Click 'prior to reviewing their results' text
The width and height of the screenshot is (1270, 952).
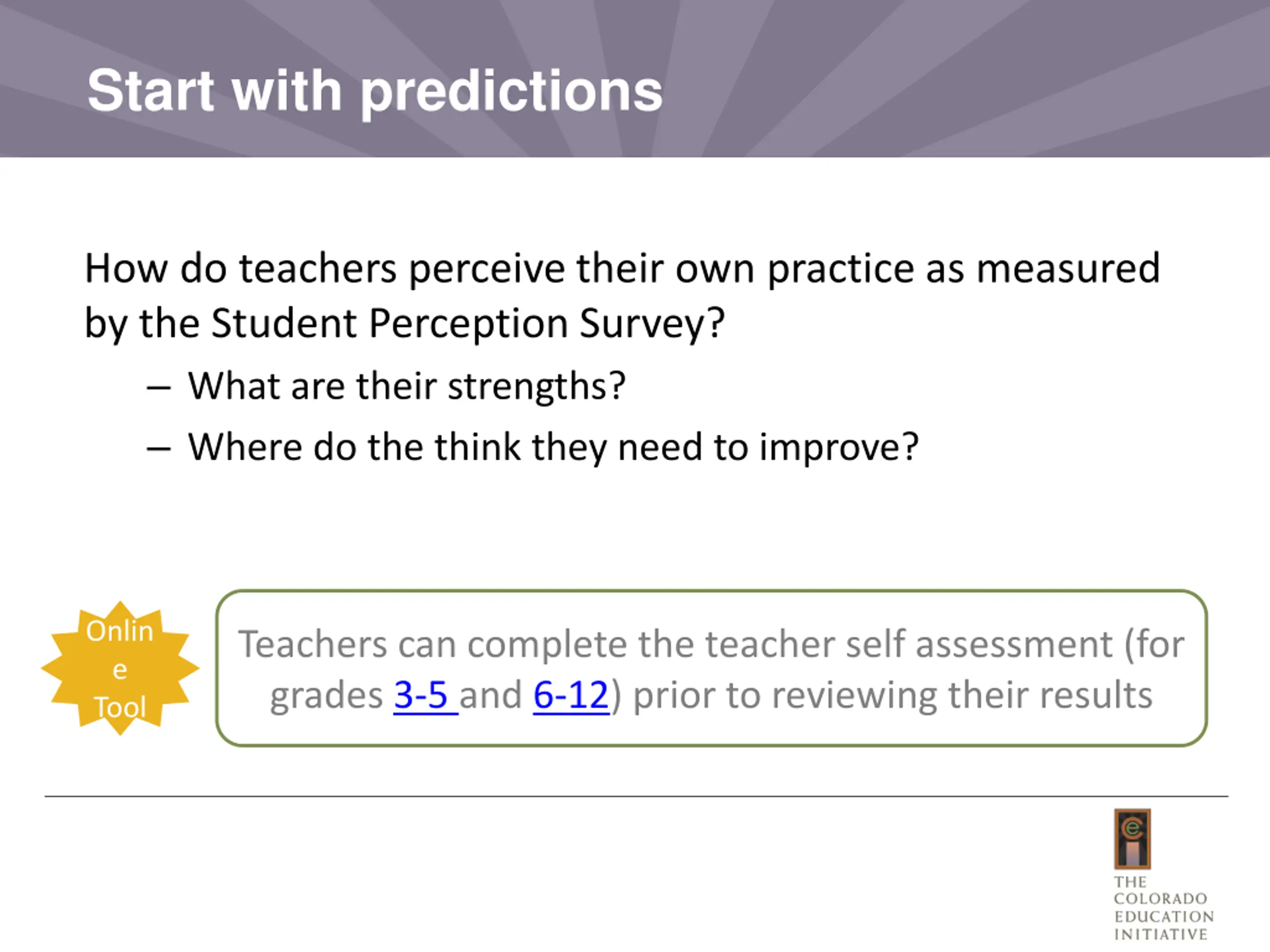[x=893, y=695]
